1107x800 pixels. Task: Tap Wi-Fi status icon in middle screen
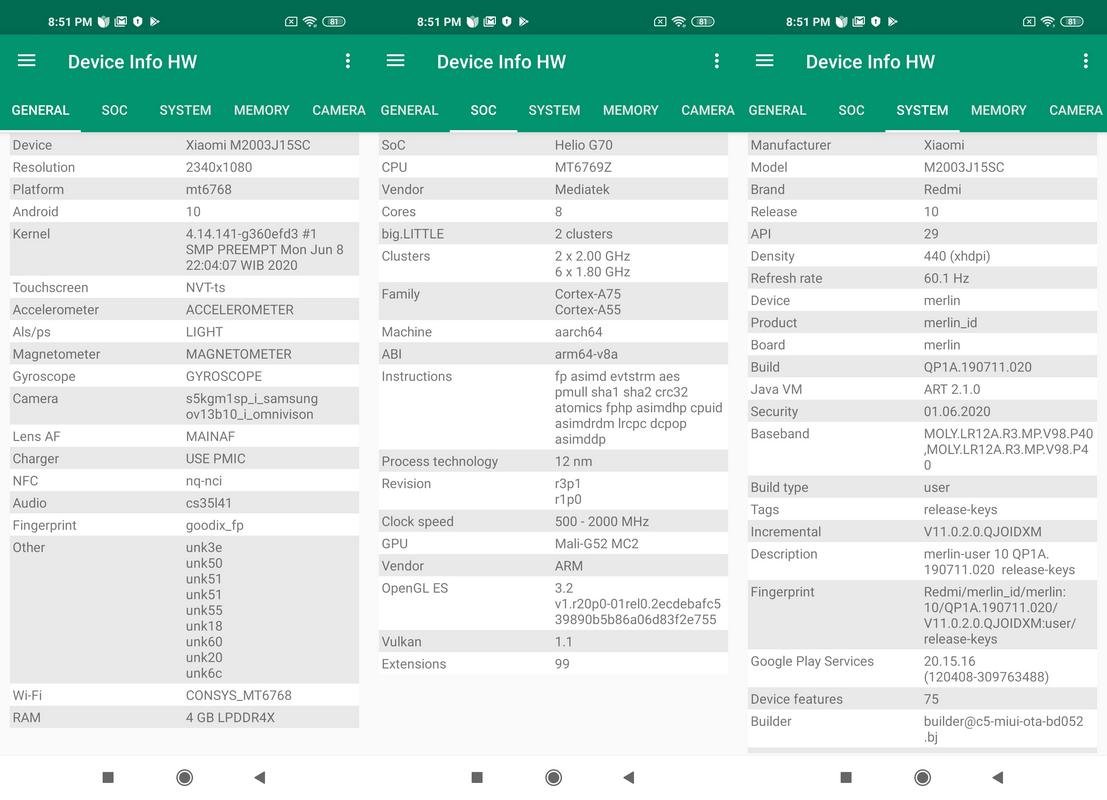[x=679, y=21]
